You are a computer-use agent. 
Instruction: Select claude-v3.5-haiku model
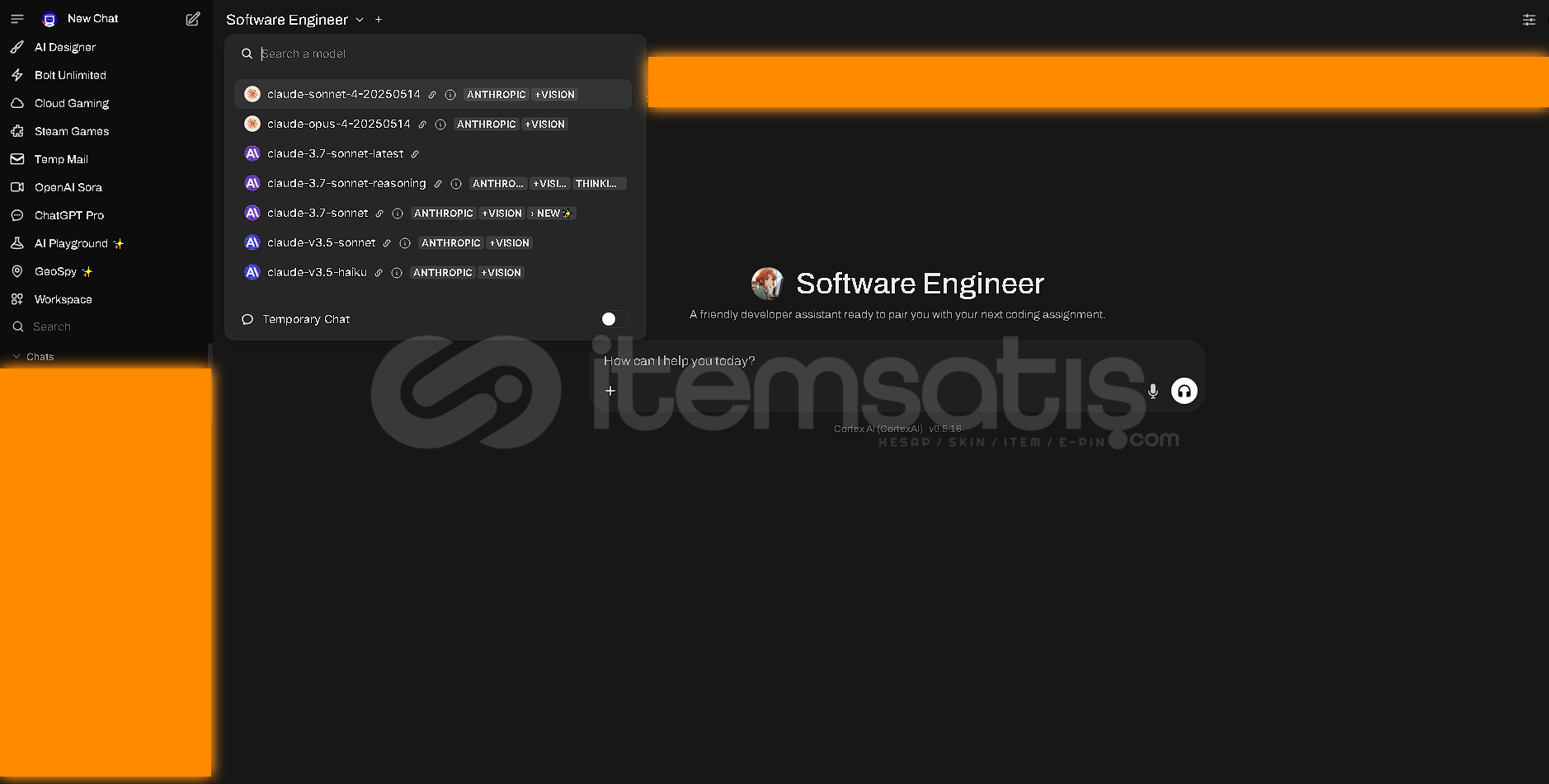coord(433,272)
